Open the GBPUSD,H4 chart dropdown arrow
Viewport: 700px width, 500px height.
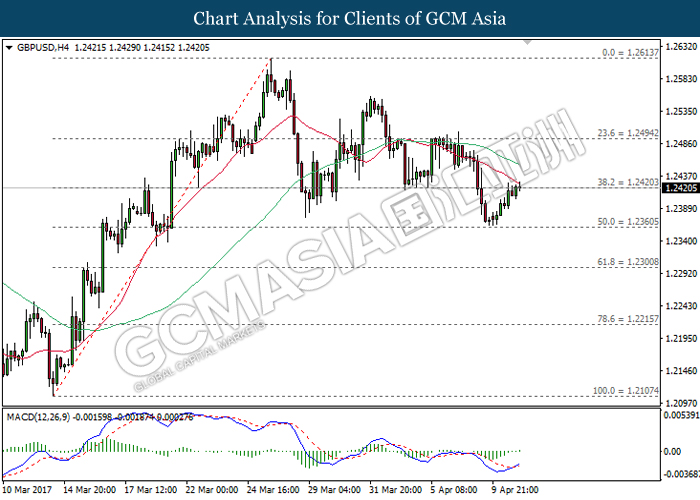9,48
